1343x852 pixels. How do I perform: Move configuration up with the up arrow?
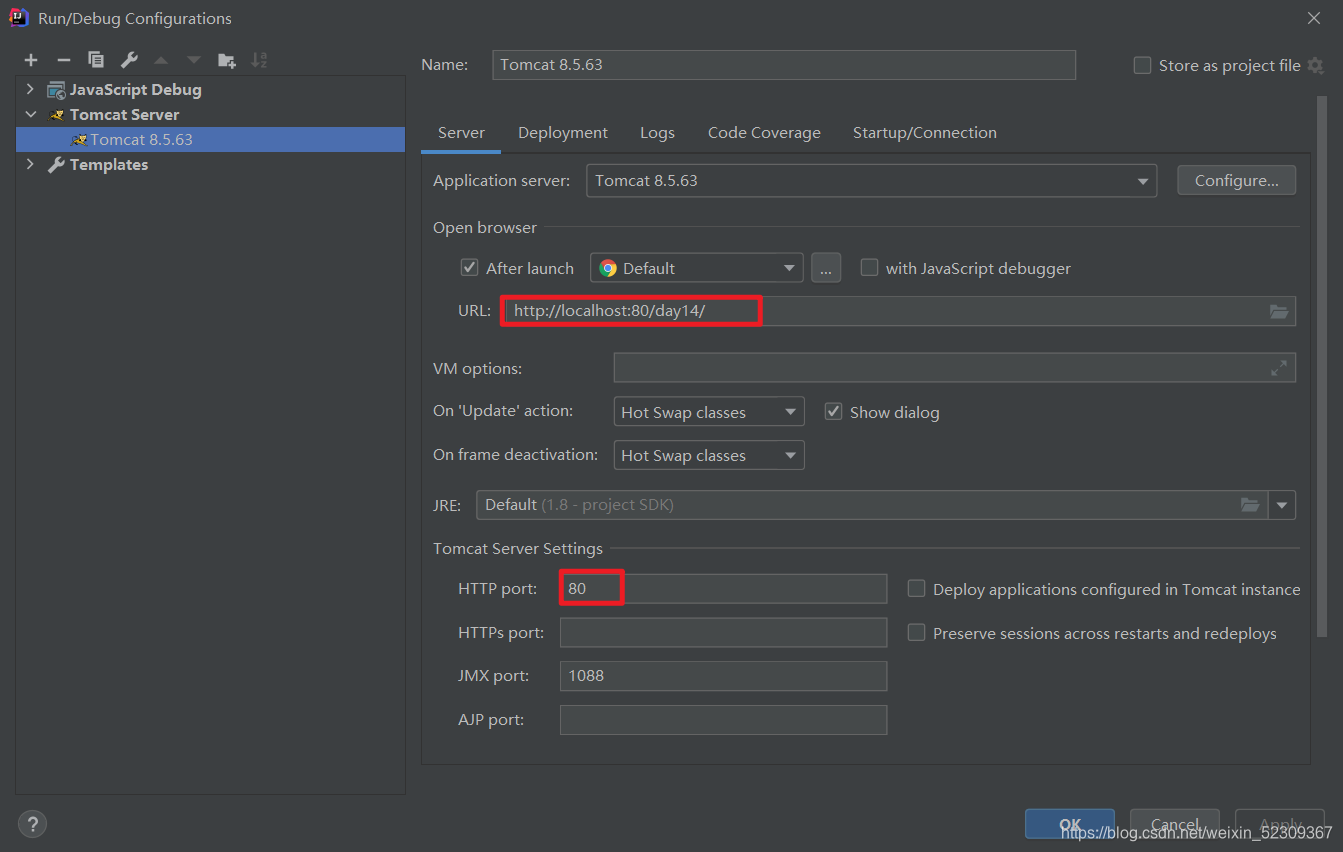pos(161,60)
